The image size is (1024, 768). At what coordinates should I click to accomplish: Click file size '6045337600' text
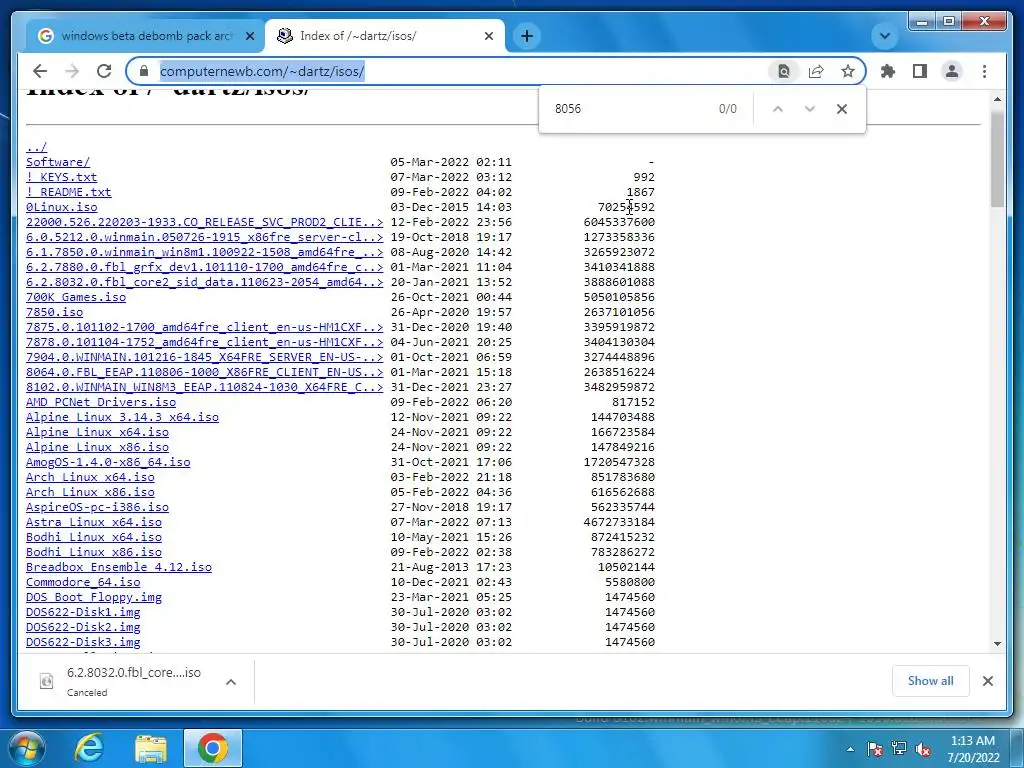click(x=619, y=222)
